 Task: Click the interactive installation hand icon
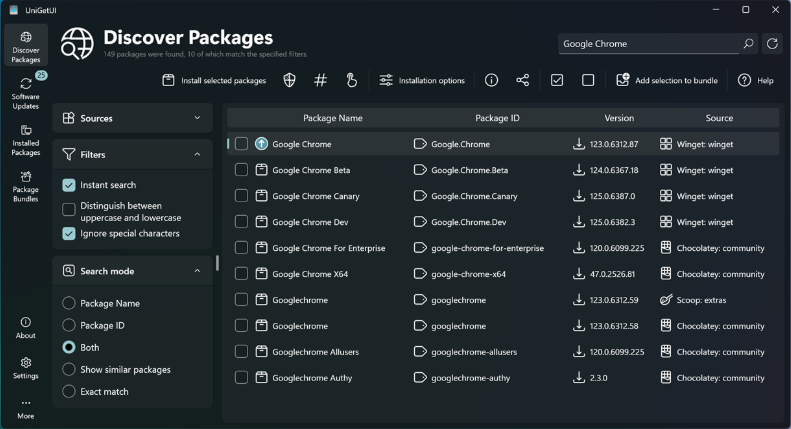(x=351, y=80)
